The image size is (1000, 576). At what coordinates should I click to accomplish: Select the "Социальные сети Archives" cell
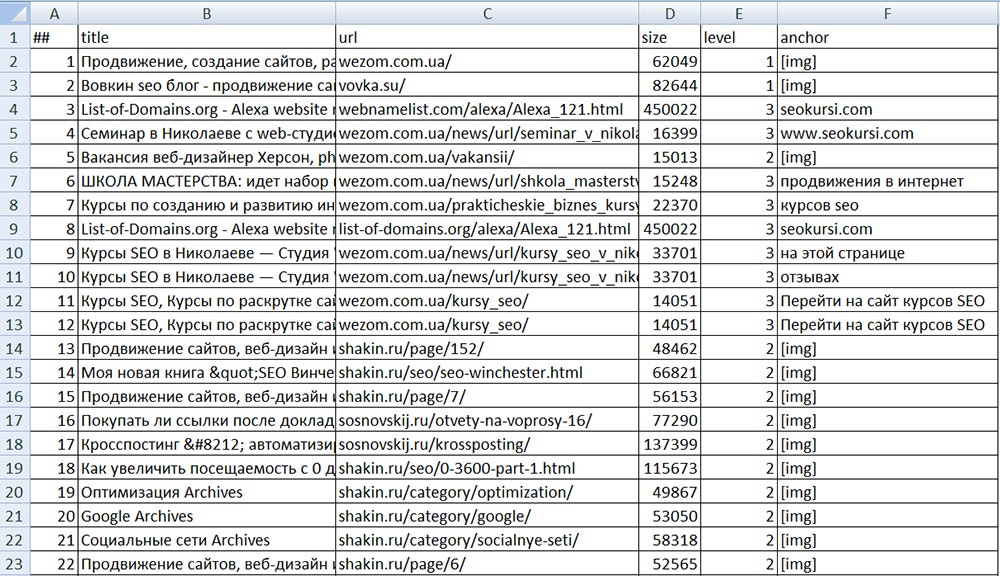point(207,541)
